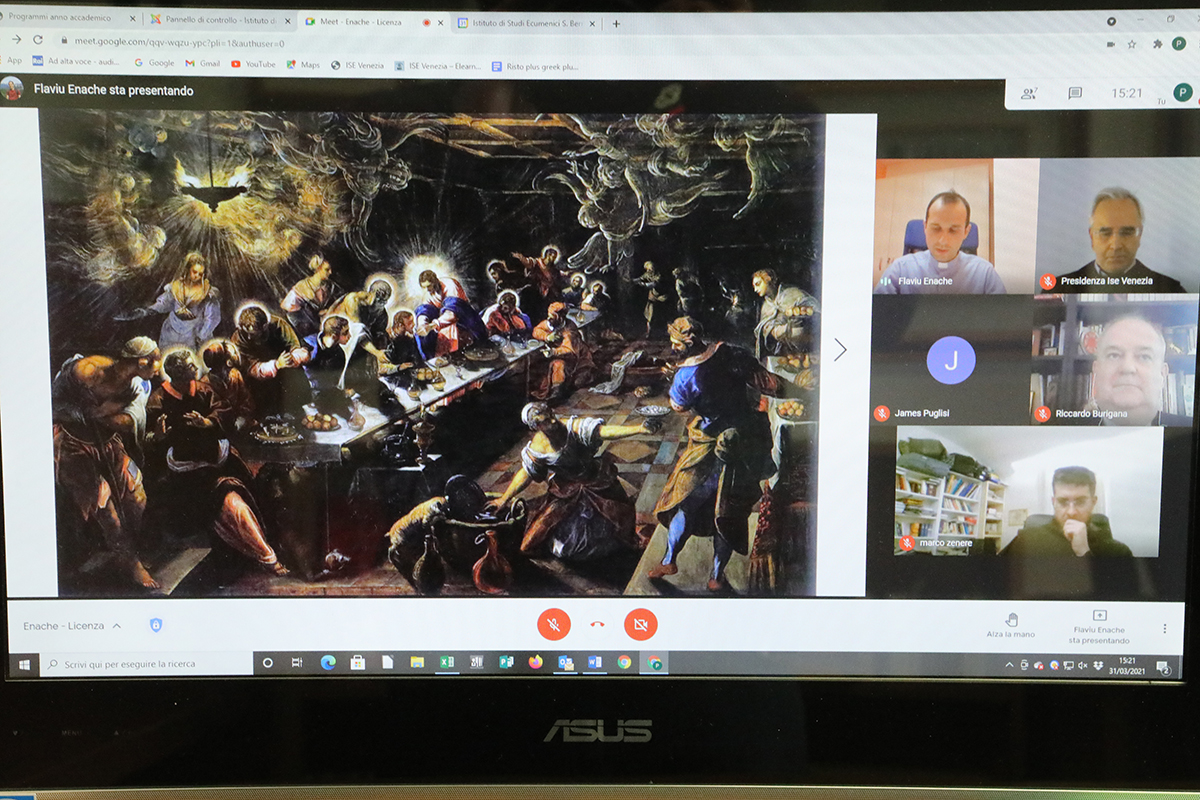1200x800 pixels.
Task: Open the Maps bookmark
Action: click(x=303, y=65)
